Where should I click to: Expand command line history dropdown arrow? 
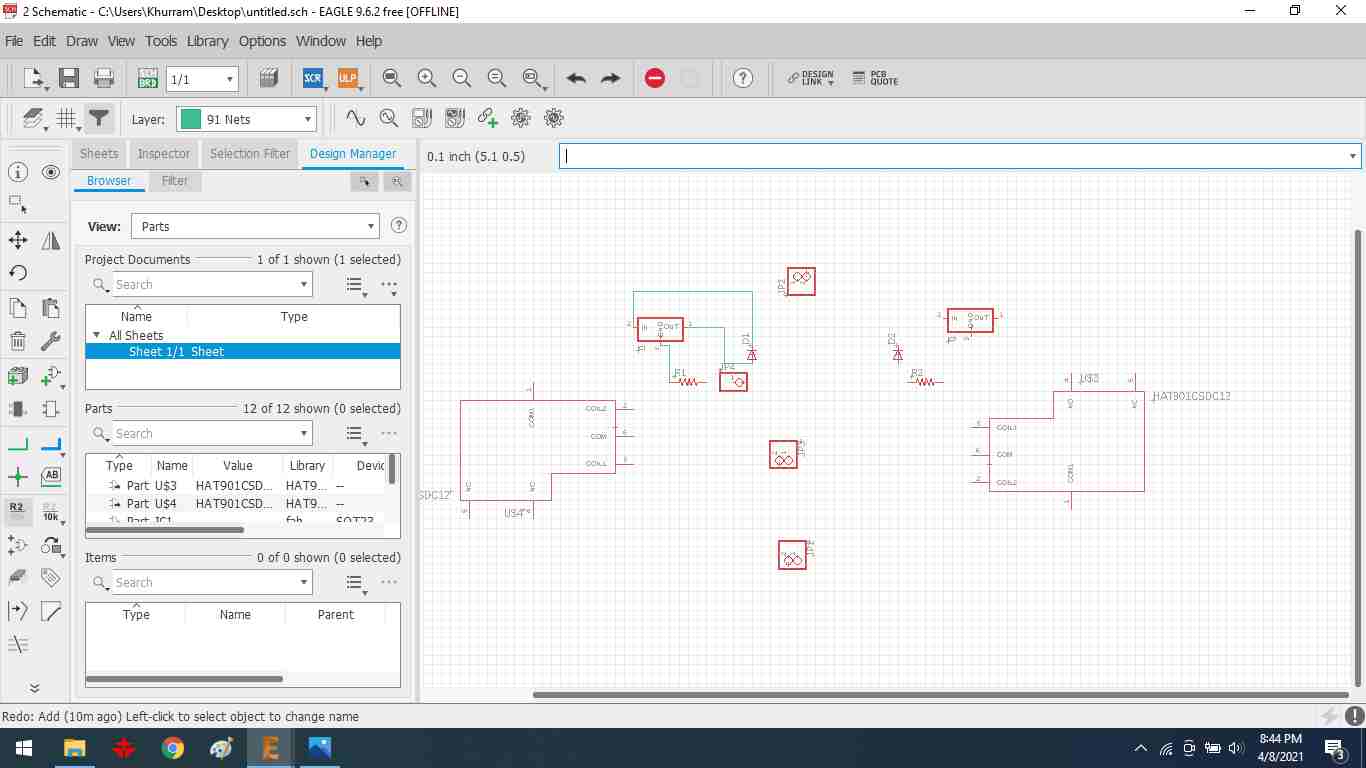(x=1353, y=156)
